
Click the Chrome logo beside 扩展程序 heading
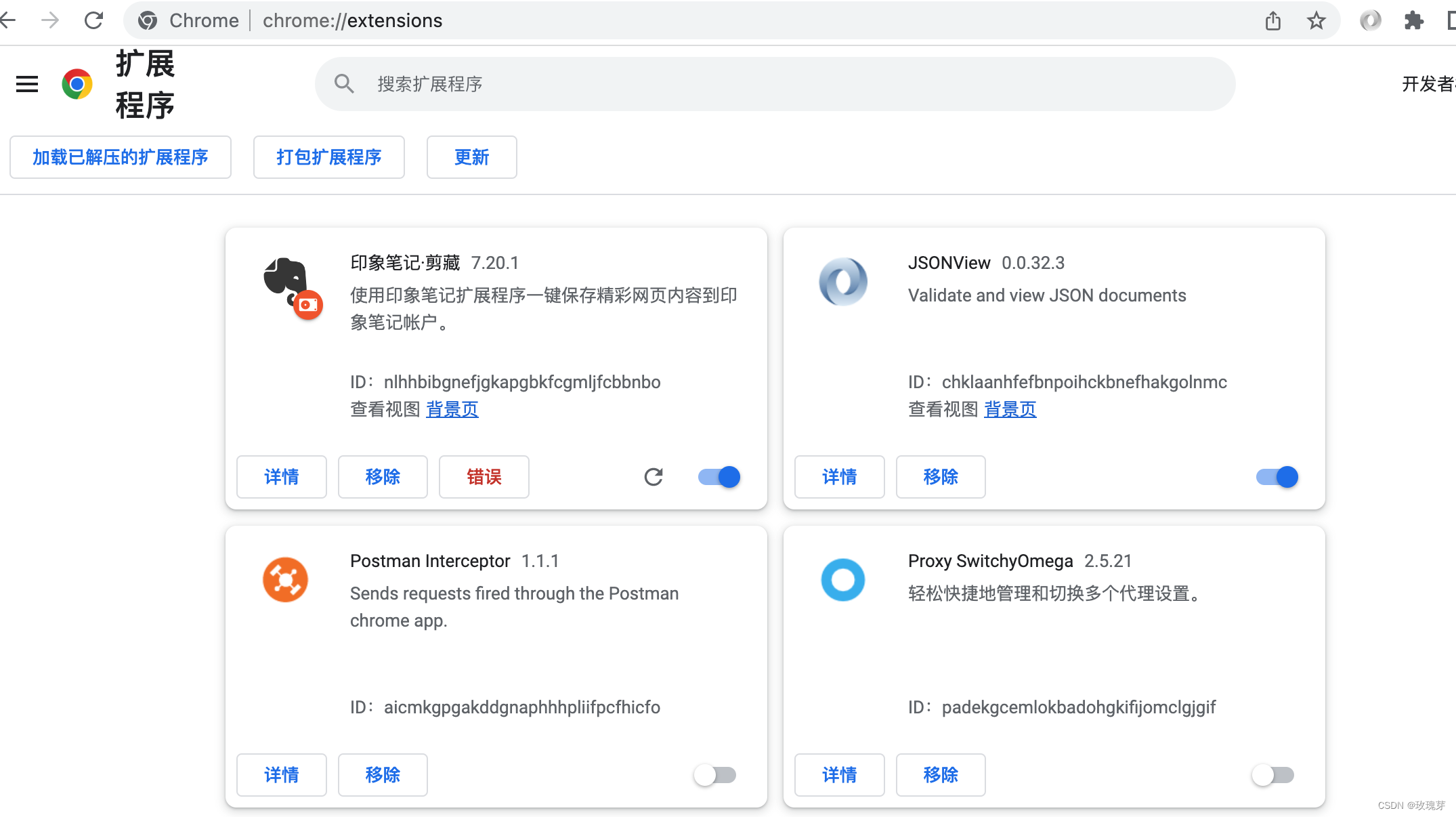77,83
